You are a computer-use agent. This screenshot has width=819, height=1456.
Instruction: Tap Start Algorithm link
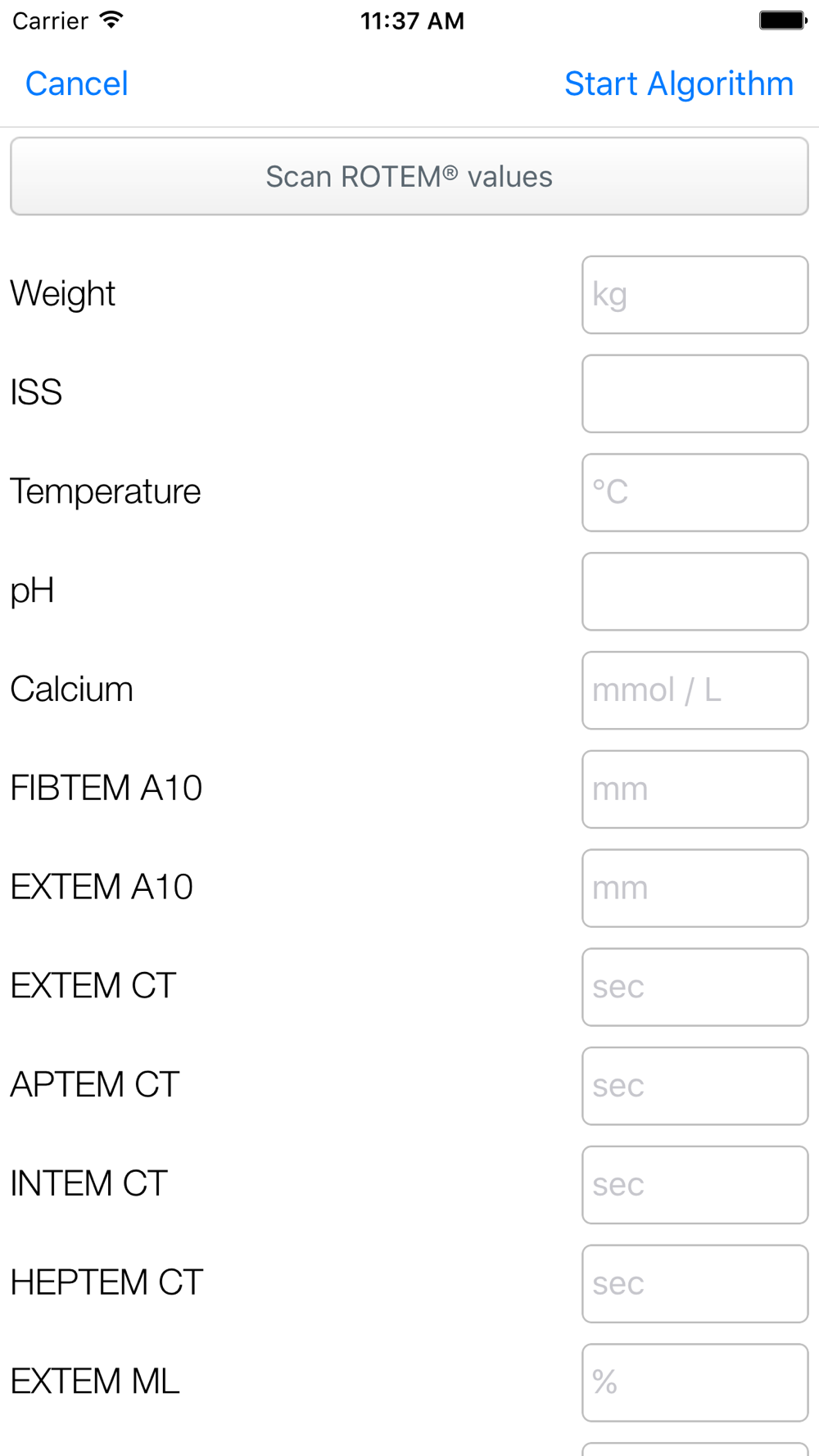679,84
